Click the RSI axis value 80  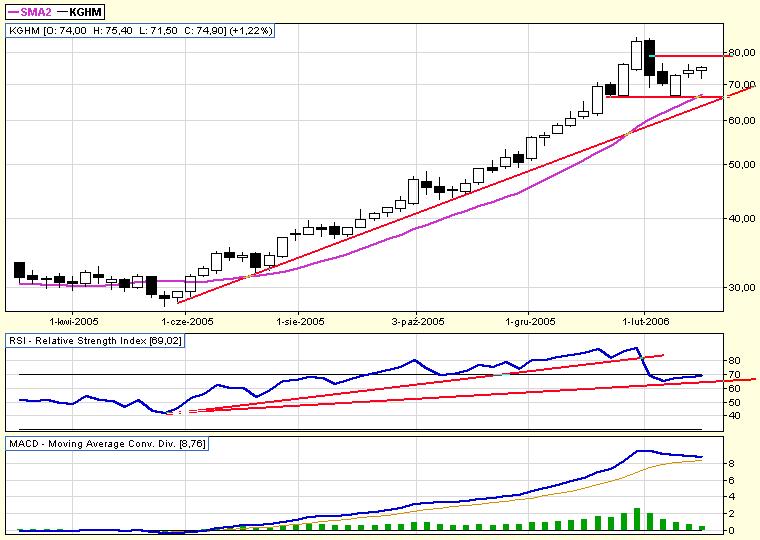[x=734, y=361]
